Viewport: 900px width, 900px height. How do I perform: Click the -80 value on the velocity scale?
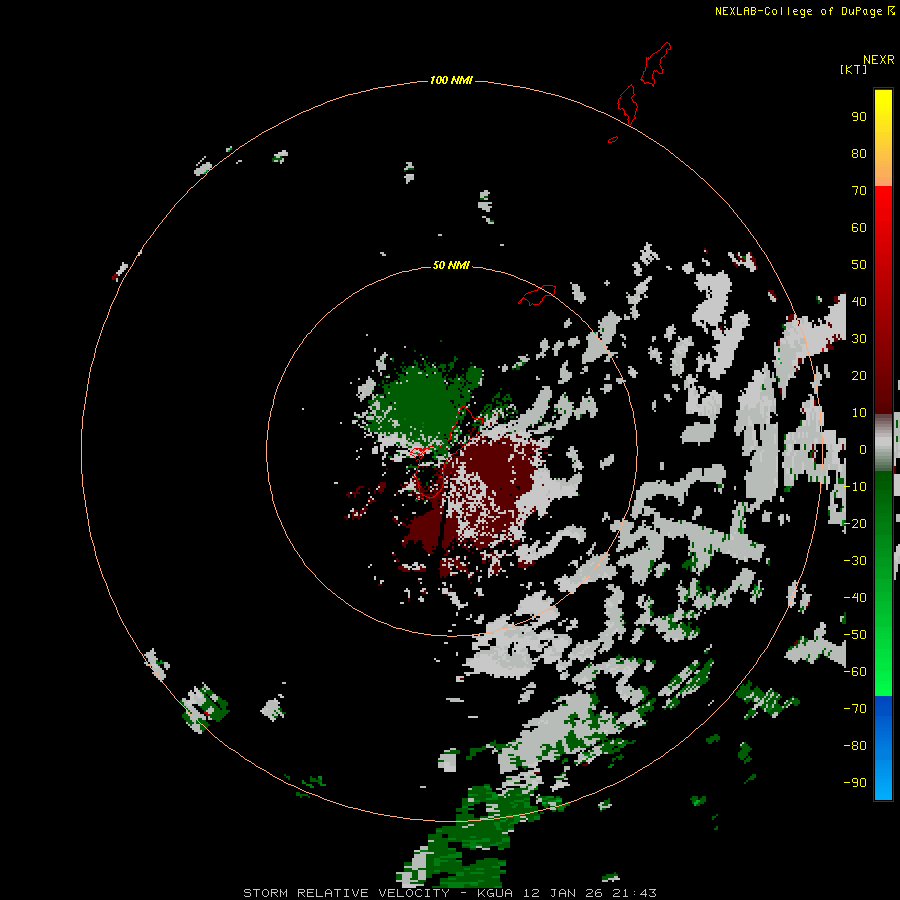855,746
